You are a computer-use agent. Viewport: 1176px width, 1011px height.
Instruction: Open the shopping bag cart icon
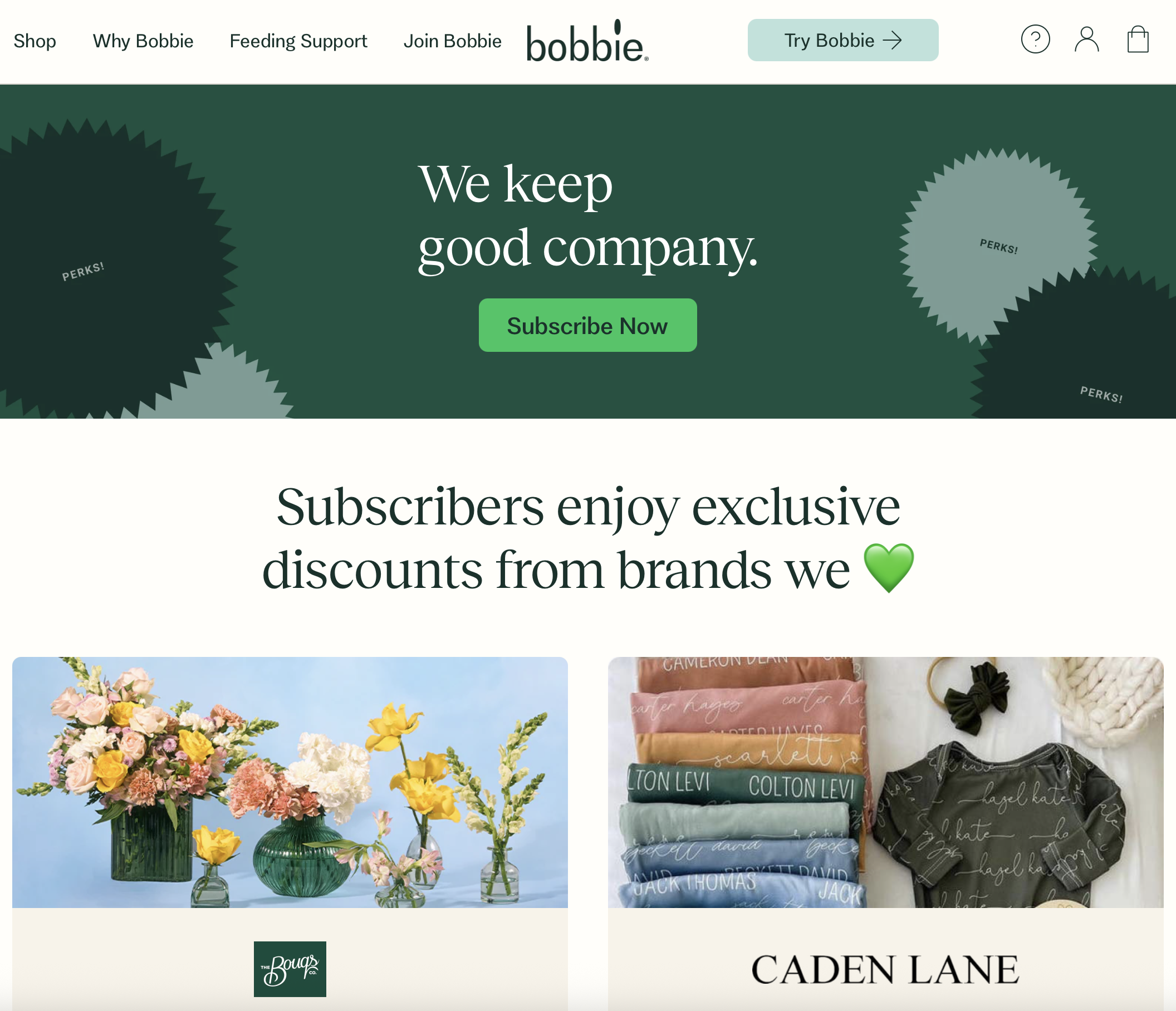[x=1138, y=40]
